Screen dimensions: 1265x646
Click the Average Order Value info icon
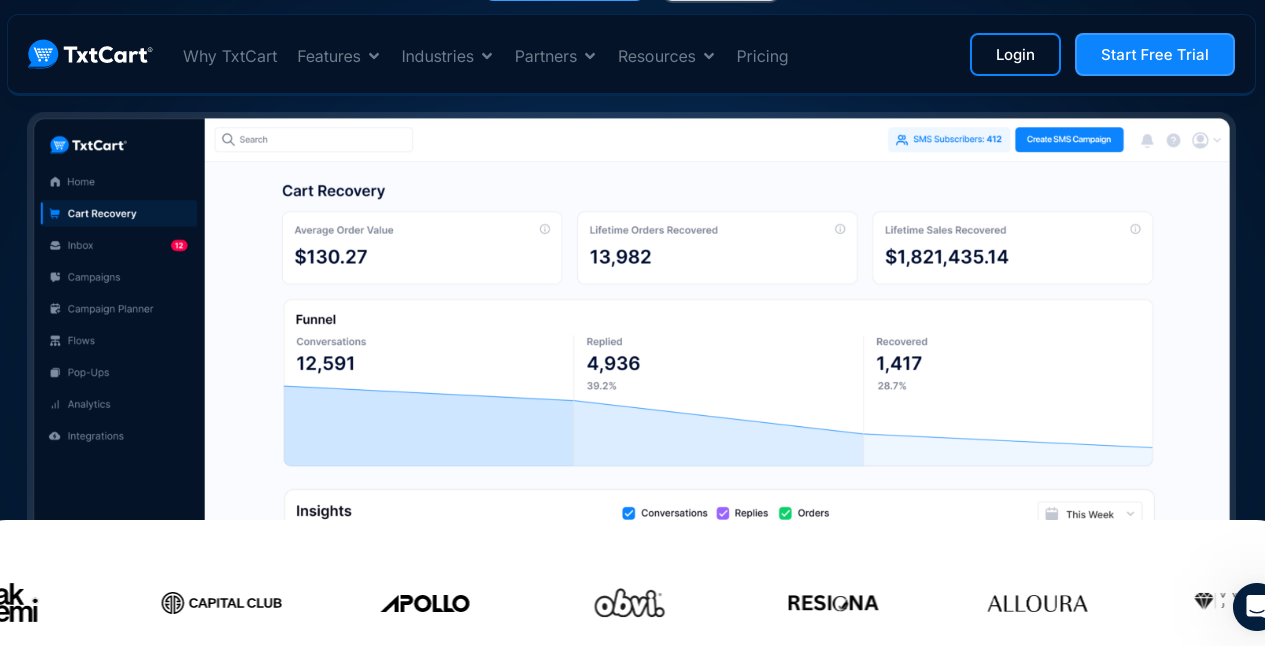point(545,229)
